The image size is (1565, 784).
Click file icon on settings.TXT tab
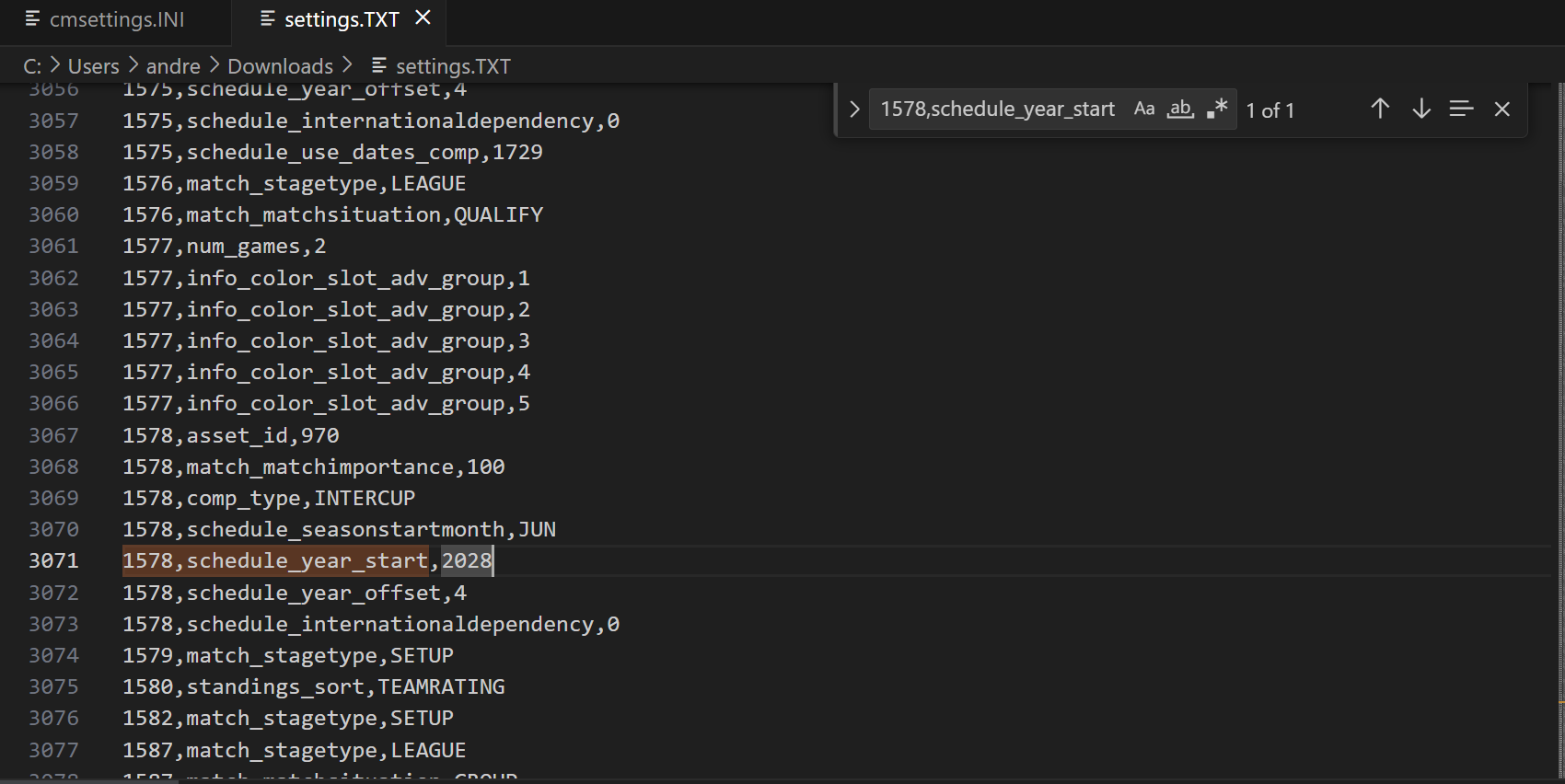268,19
